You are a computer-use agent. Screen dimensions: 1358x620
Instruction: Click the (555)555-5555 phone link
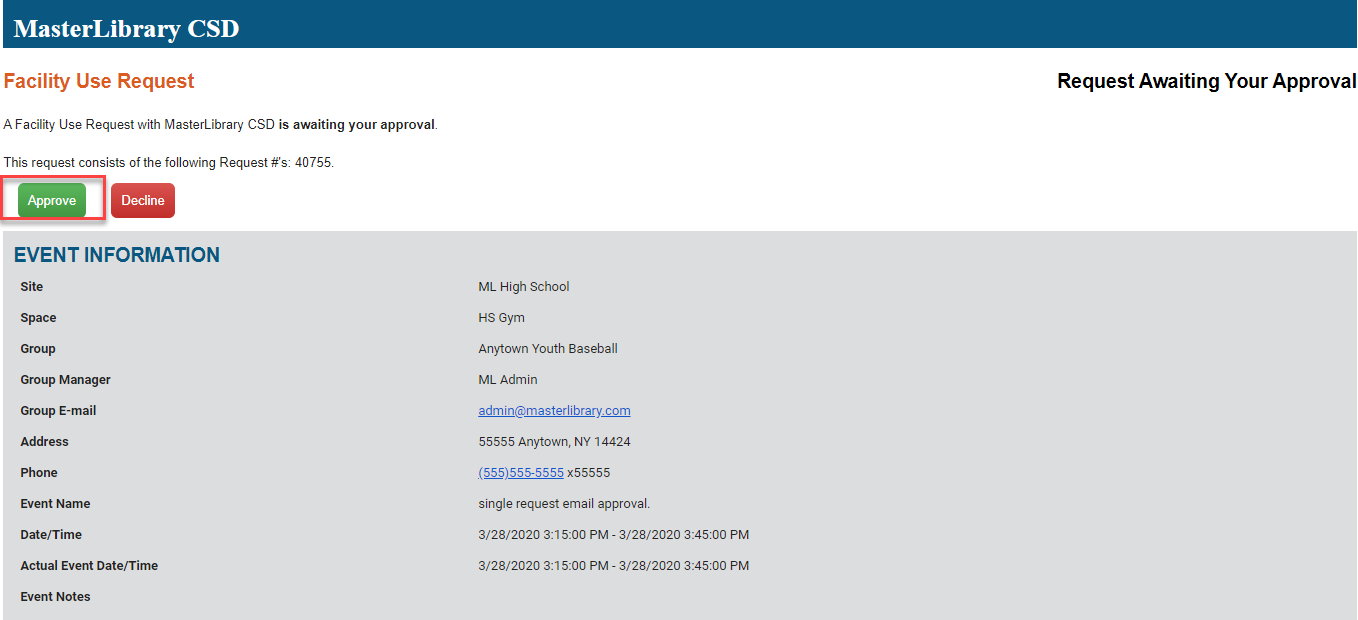(x=521, y=473)
